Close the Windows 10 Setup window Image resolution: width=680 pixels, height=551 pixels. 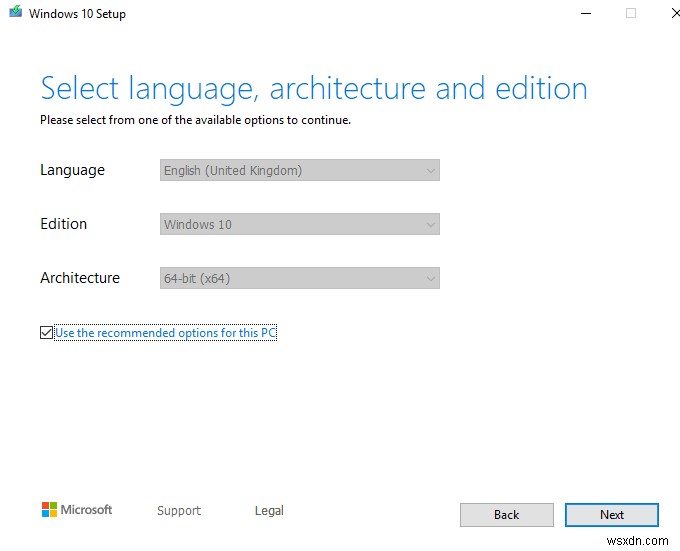point(675,13)
